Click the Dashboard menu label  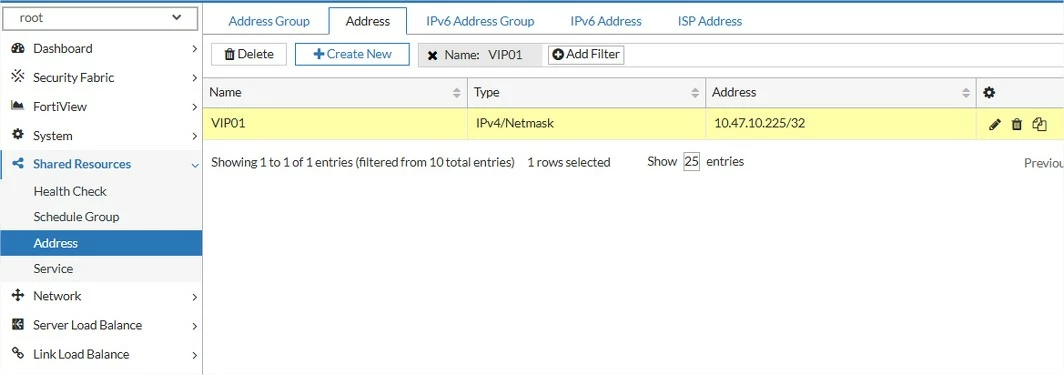62,48
